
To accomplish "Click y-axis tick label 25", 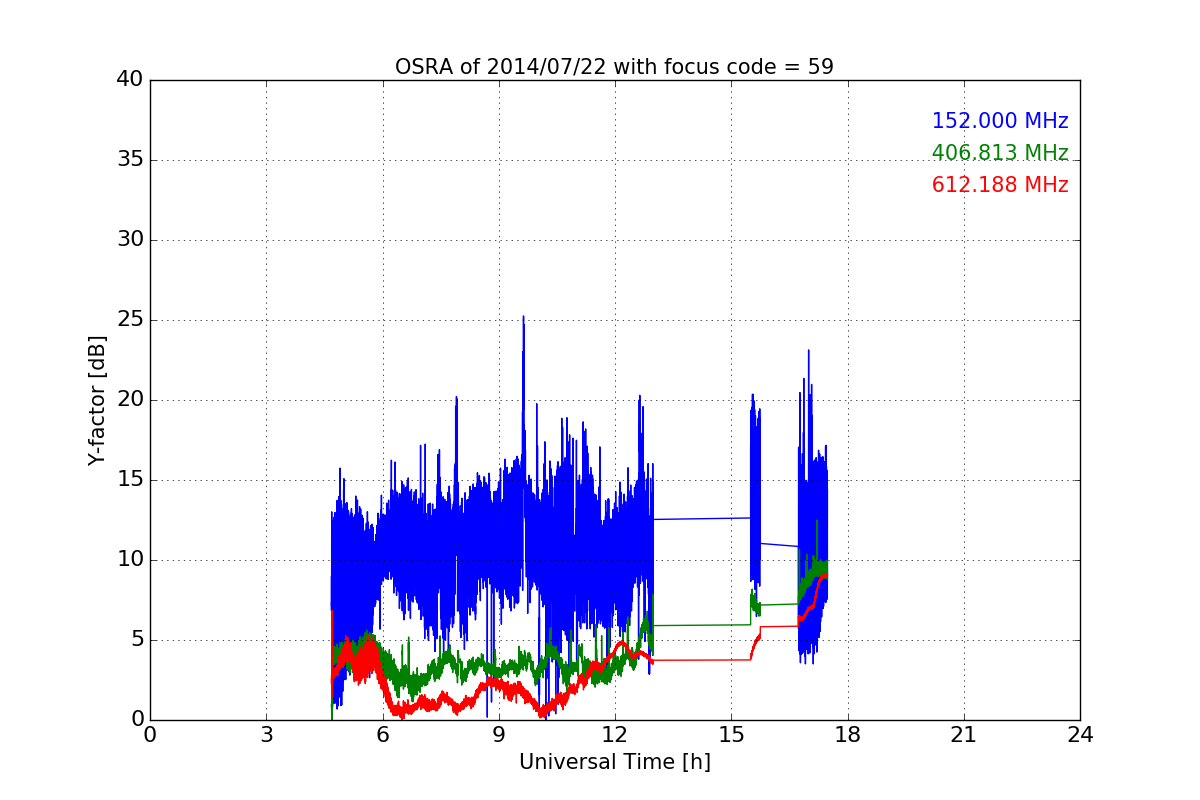I will (130, 320).
